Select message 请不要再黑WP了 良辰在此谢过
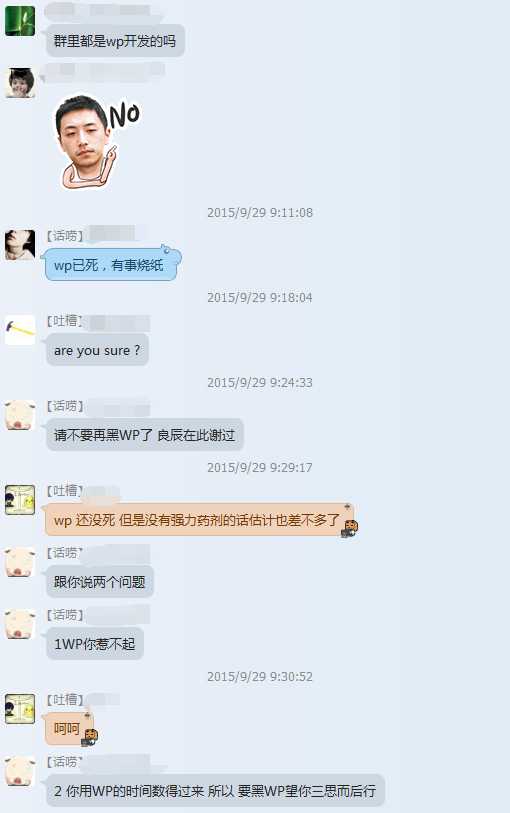 [x=145, y=434]
